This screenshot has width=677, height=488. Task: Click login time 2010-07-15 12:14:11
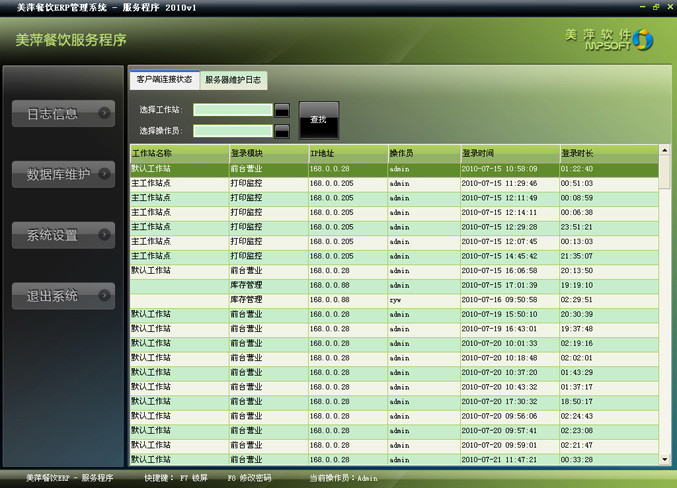coord(499,212)
